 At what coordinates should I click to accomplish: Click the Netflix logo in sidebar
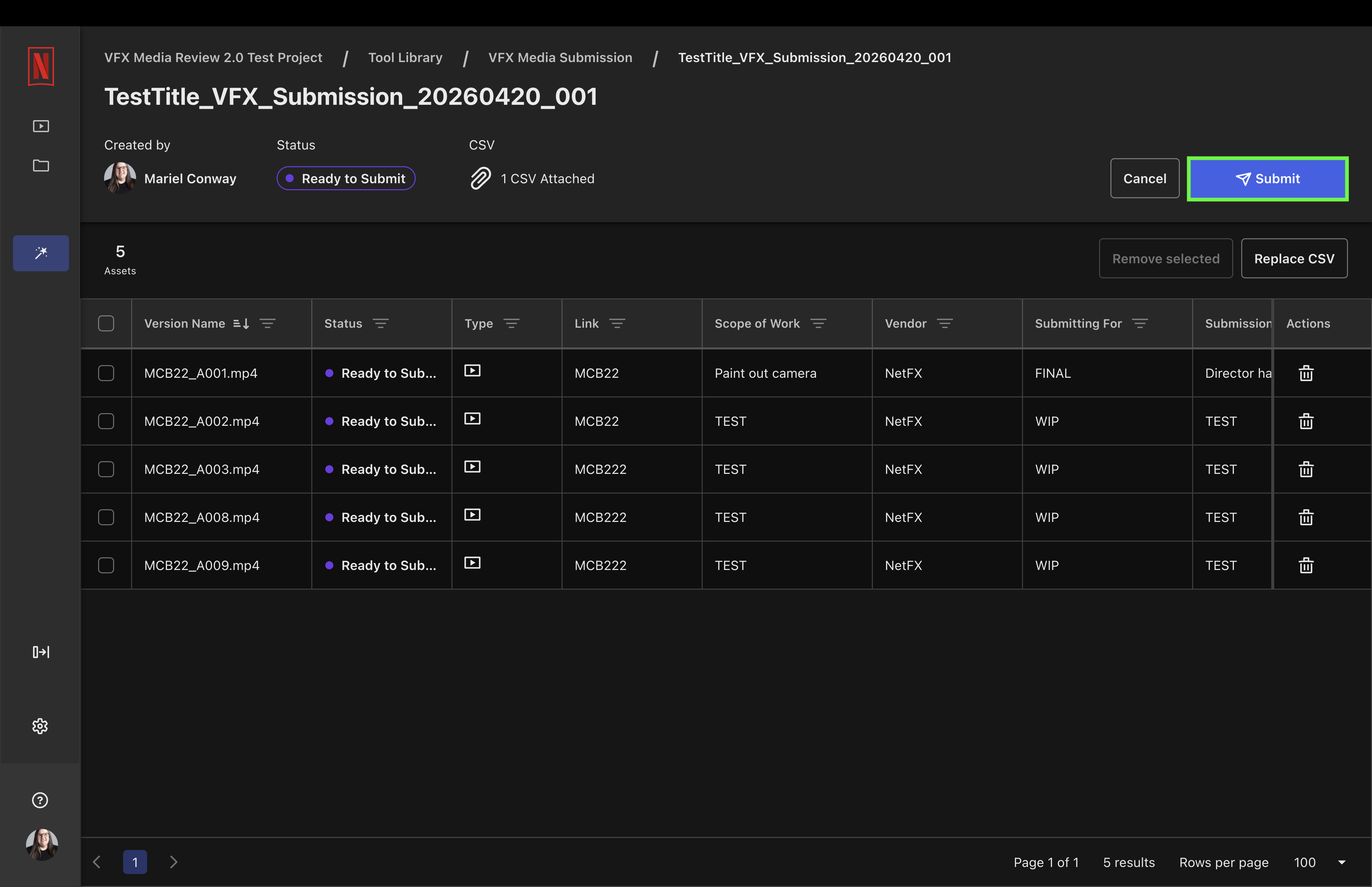tap(41, 66)
